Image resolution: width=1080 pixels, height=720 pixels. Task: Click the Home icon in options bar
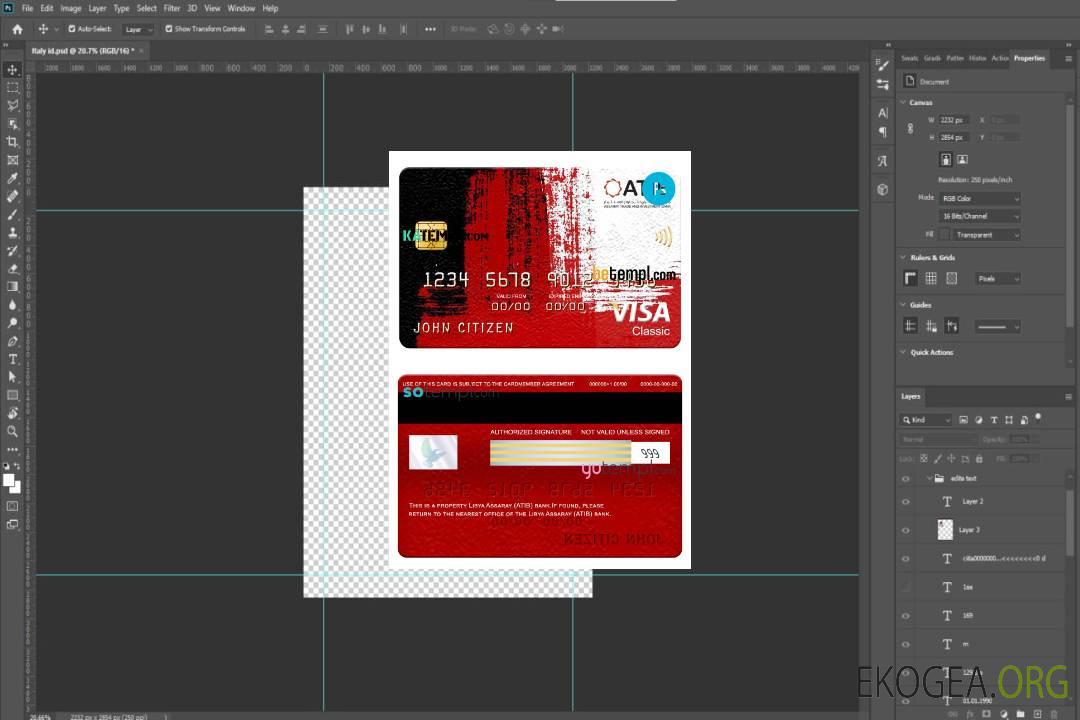[x=17, y=29]
